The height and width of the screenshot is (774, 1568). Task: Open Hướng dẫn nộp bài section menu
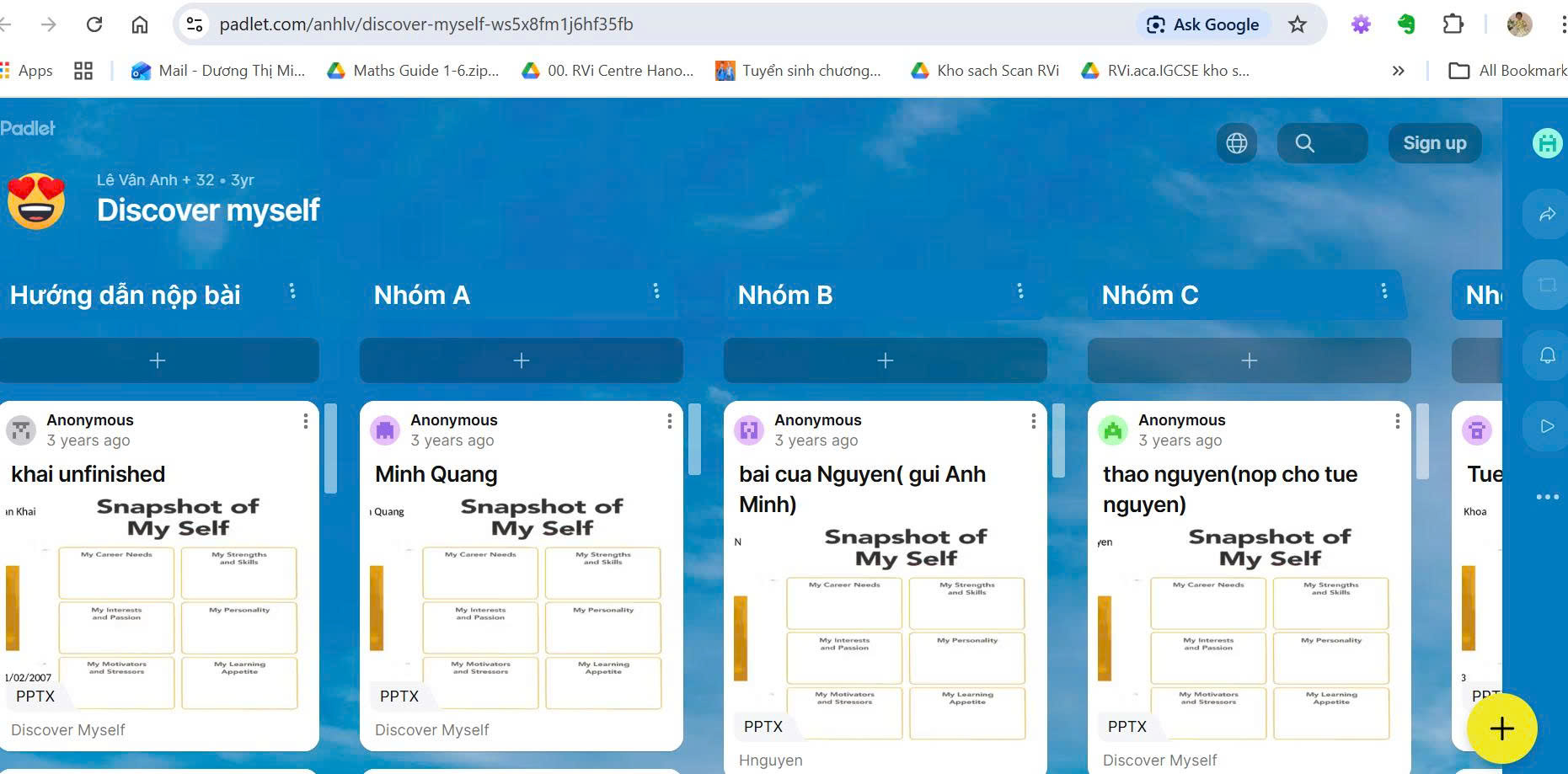point(292,291)
